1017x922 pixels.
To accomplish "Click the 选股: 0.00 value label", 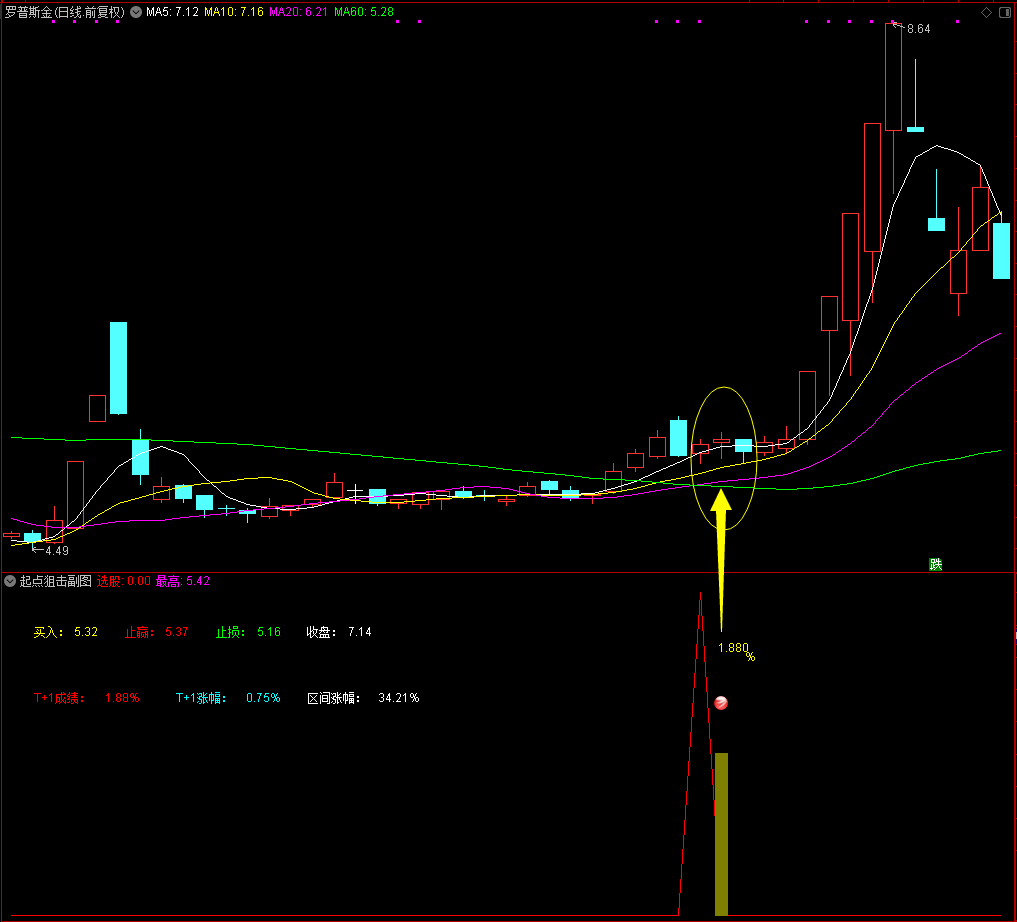I will 123,581.
